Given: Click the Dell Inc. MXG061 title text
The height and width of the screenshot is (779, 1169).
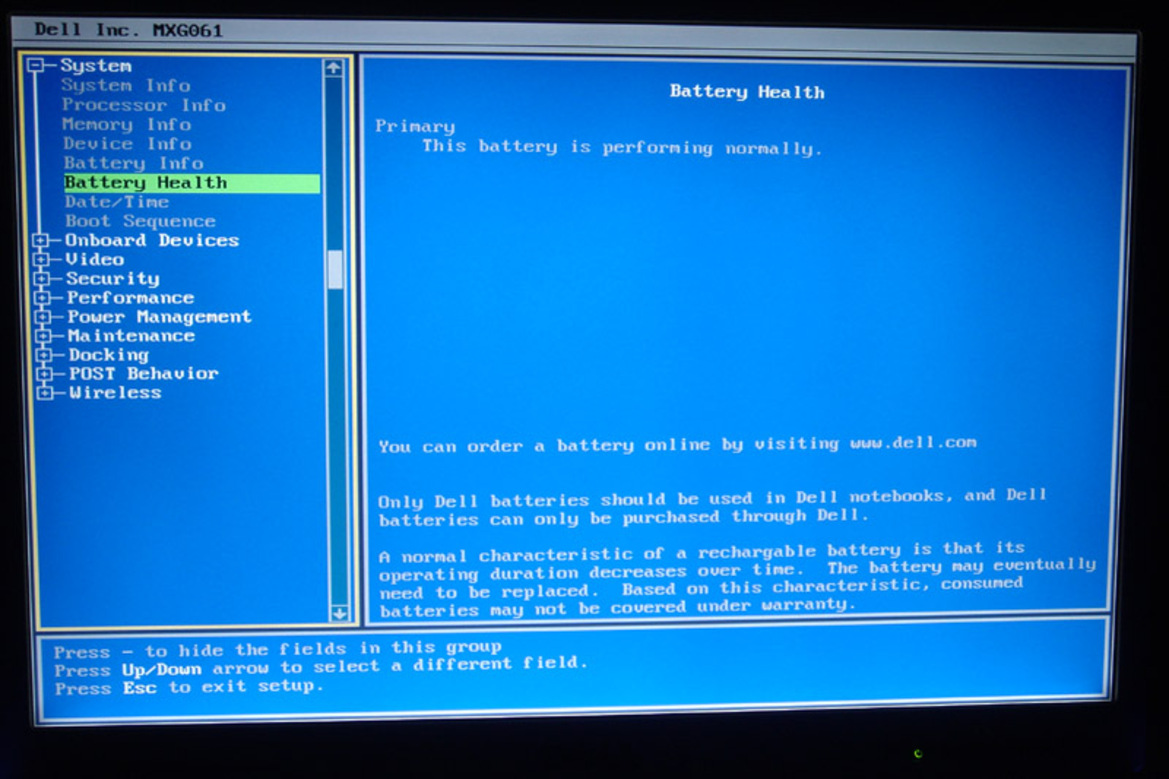Looking at the screenshot, I should coord(128,31).
